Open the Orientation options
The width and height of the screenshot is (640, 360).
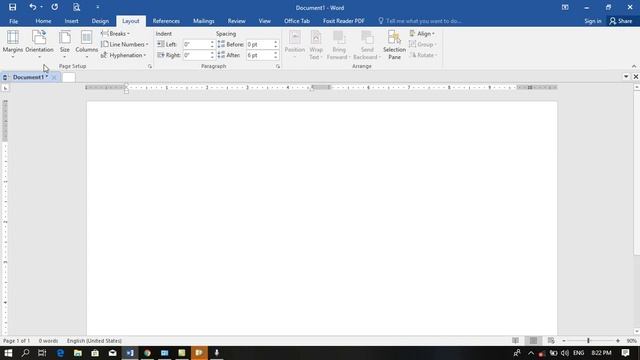point(39,44)
